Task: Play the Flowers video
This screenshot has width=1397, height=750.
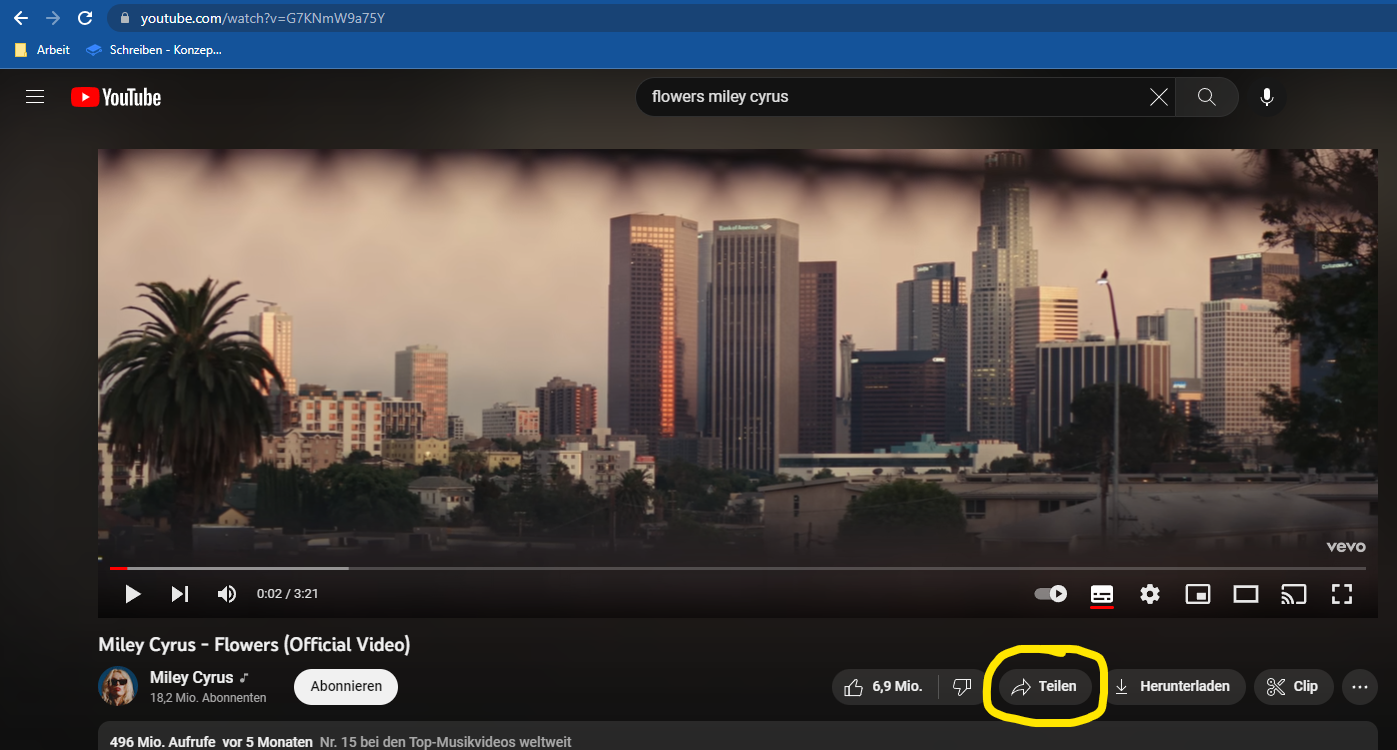Action: [x=132, y=594]
